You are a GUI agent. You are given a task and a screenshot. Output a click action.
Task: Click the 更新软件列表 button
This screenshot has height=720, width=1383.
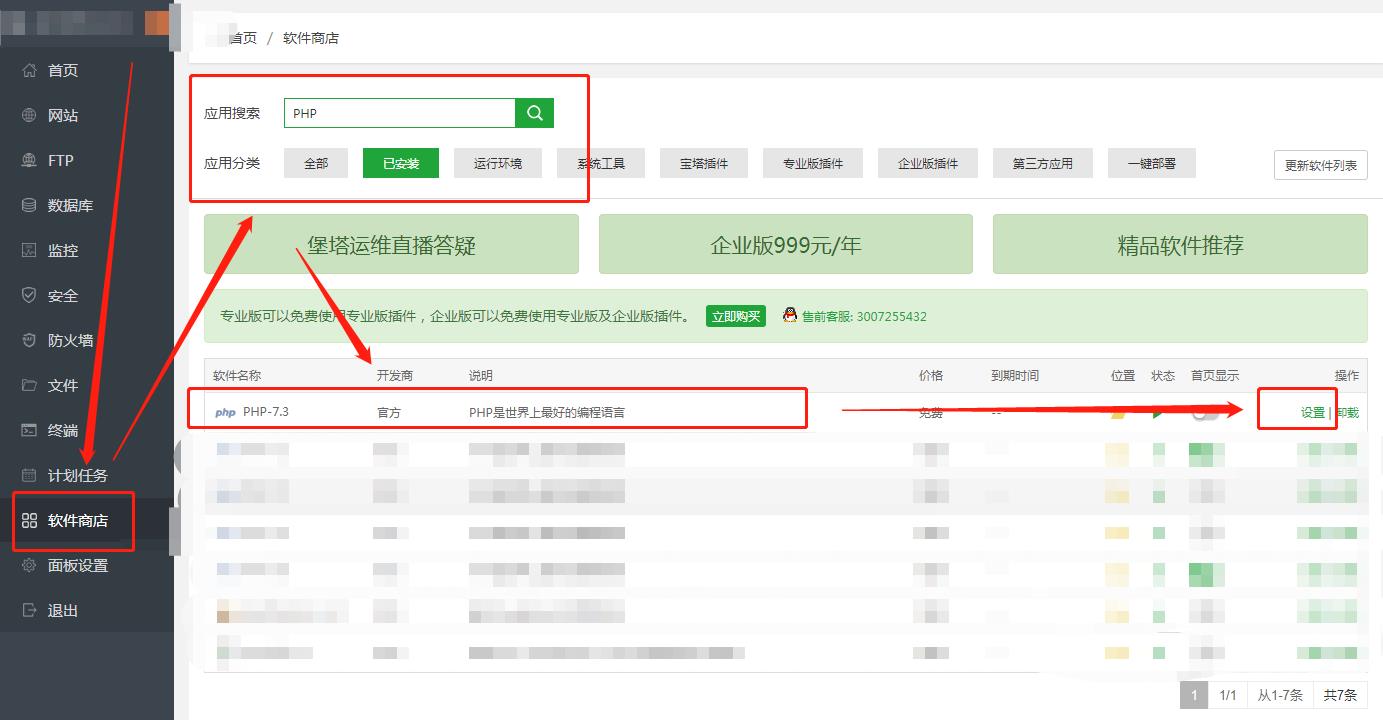[1321, 165]
